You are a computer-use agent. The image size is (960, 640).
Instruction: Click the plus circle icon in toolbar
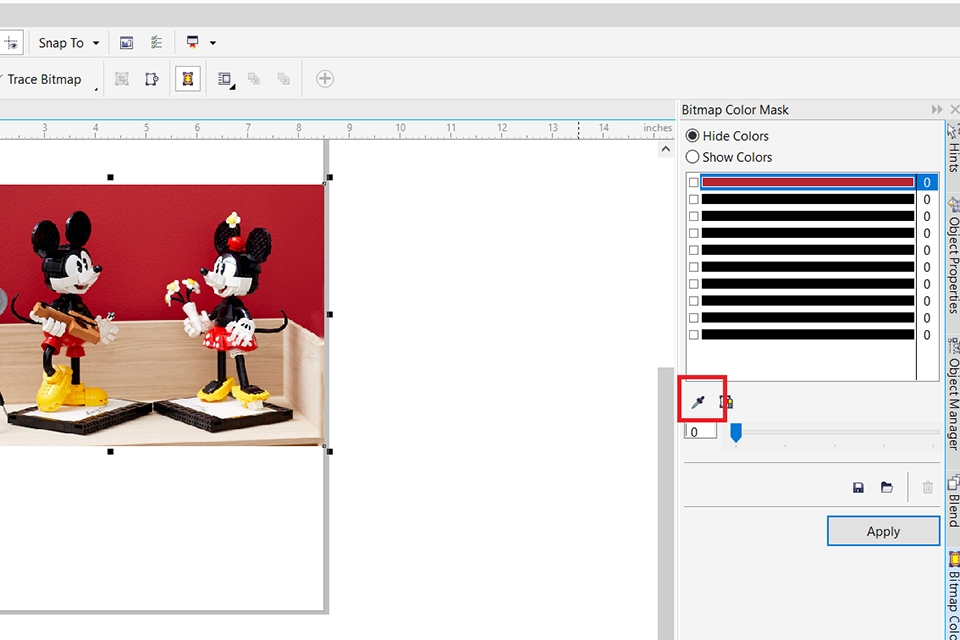pyautogui.click(x=324, y=79)
